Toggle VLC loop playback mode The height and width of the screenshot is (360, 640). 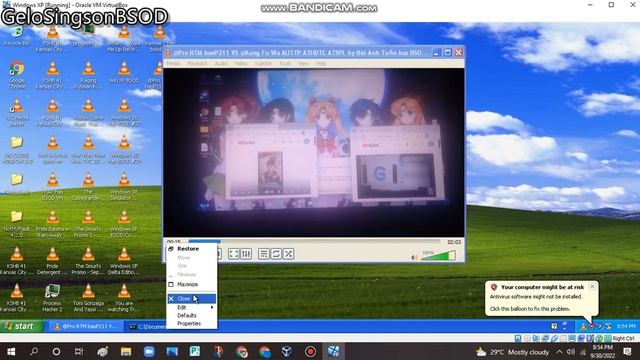(x=276, y=254)
